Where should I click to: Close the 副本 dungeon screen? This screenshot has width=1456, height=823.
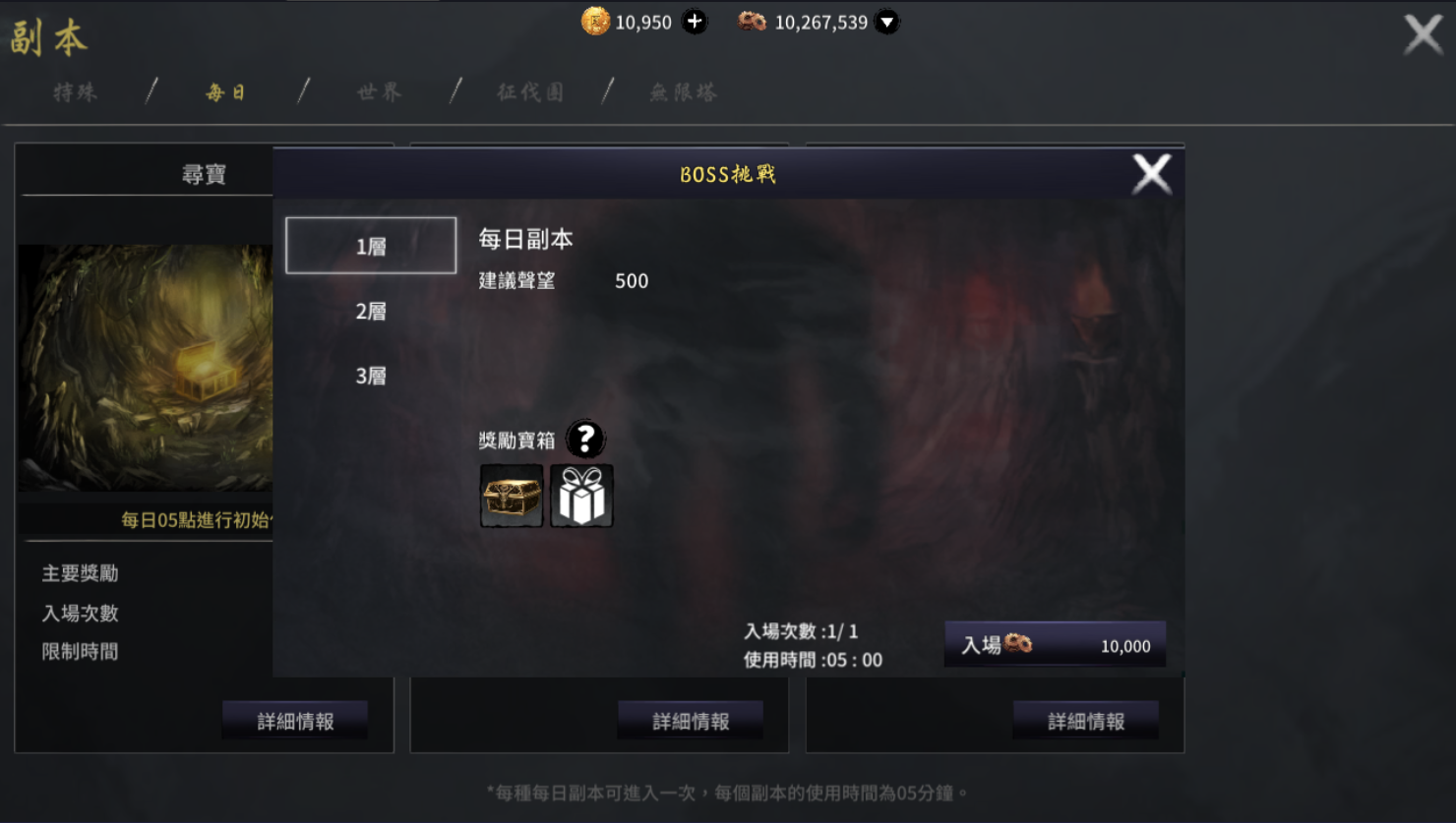pyautogui.click(x=1423, y=34)
